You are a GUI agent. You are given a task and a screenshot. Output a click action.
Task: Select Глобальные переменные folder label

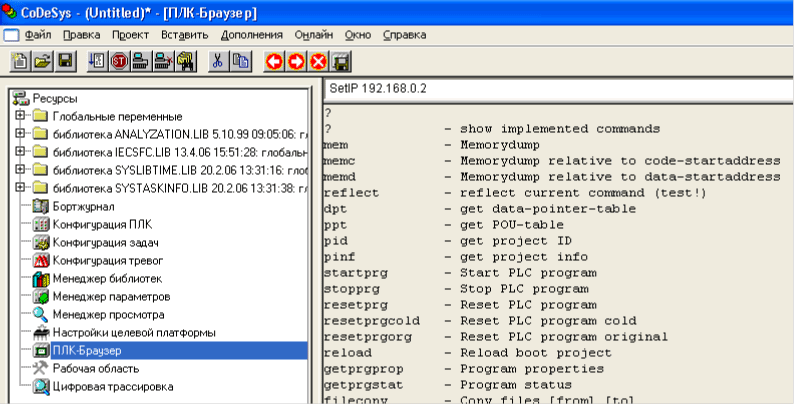[117, 116]
